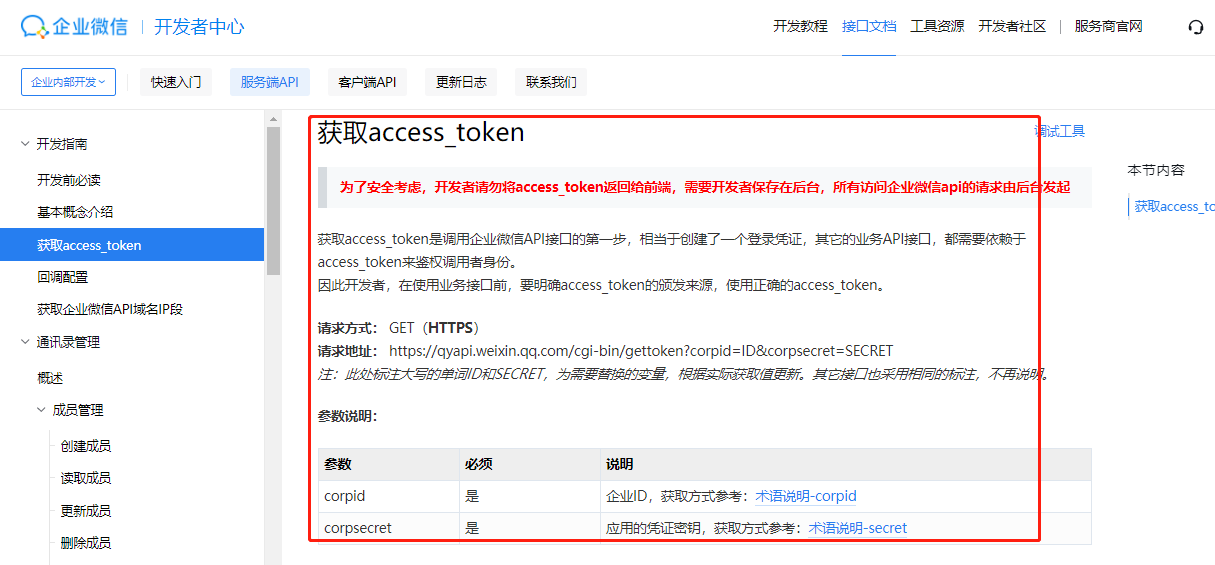Open the 开发教程 menu
The width and height of the screenshot is (1215, 565).
click(800, 26)
